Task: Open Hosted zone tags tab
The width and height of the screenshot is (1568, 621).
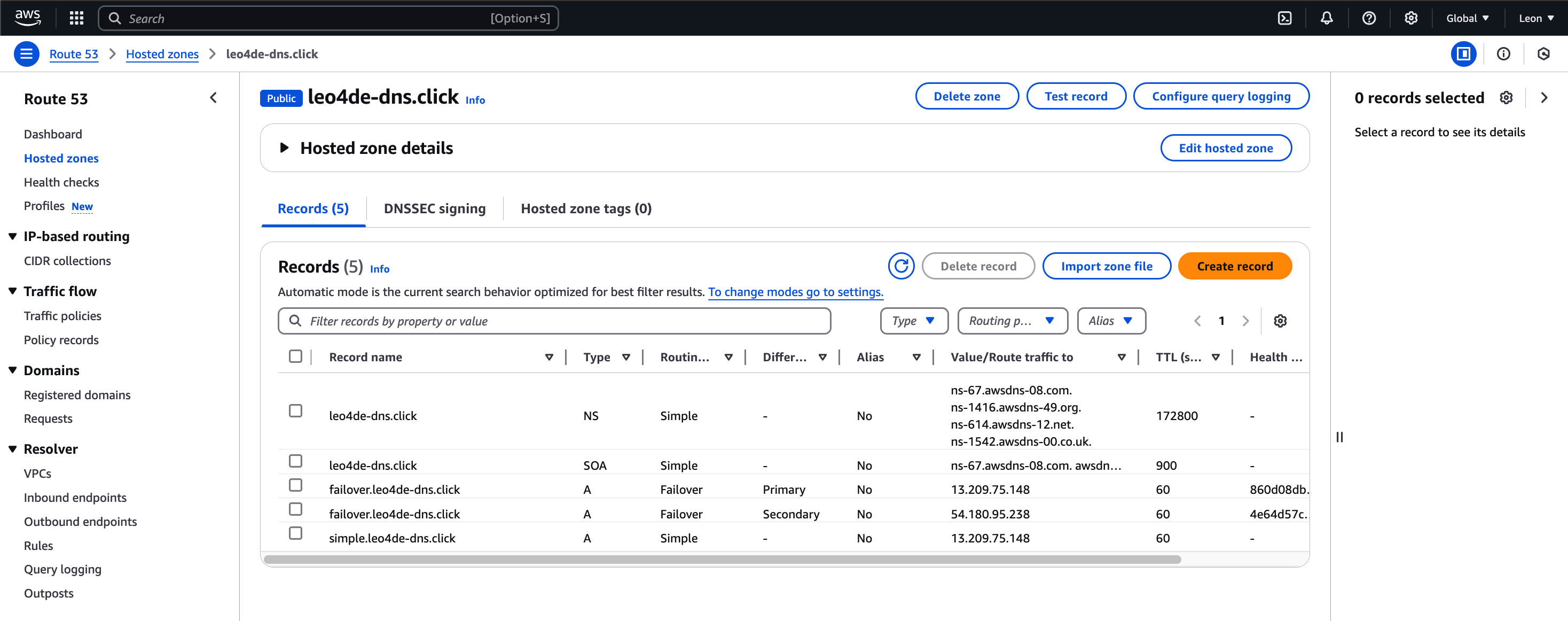Action: coord(585,209)
